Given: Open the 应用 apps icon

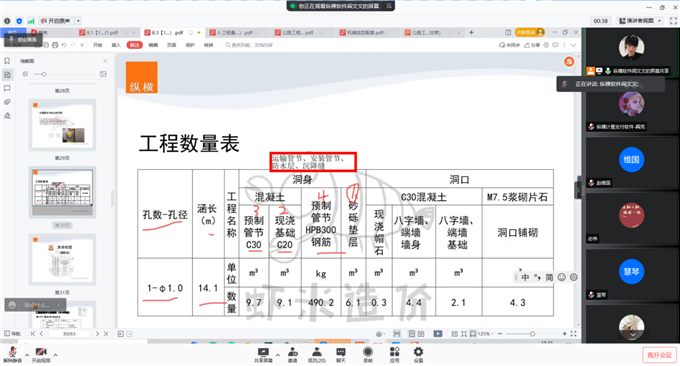Looking at the screenshot, I should 394,355.
